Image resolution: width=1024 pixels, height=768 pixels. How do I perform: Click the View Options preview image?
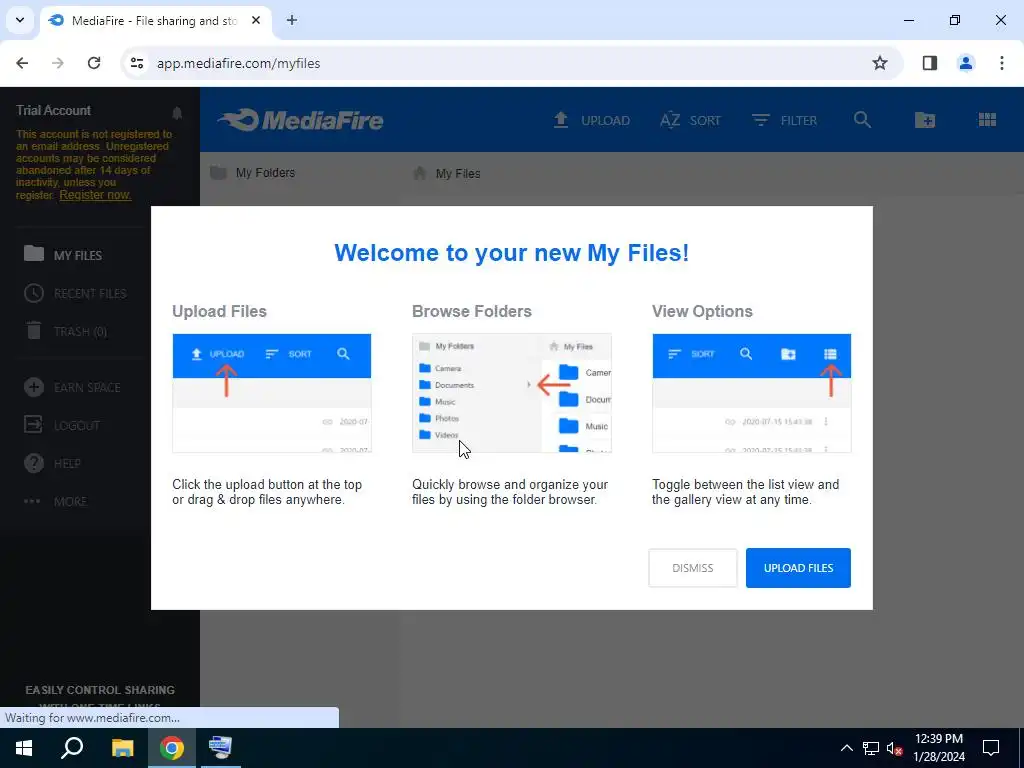[752, 393]
